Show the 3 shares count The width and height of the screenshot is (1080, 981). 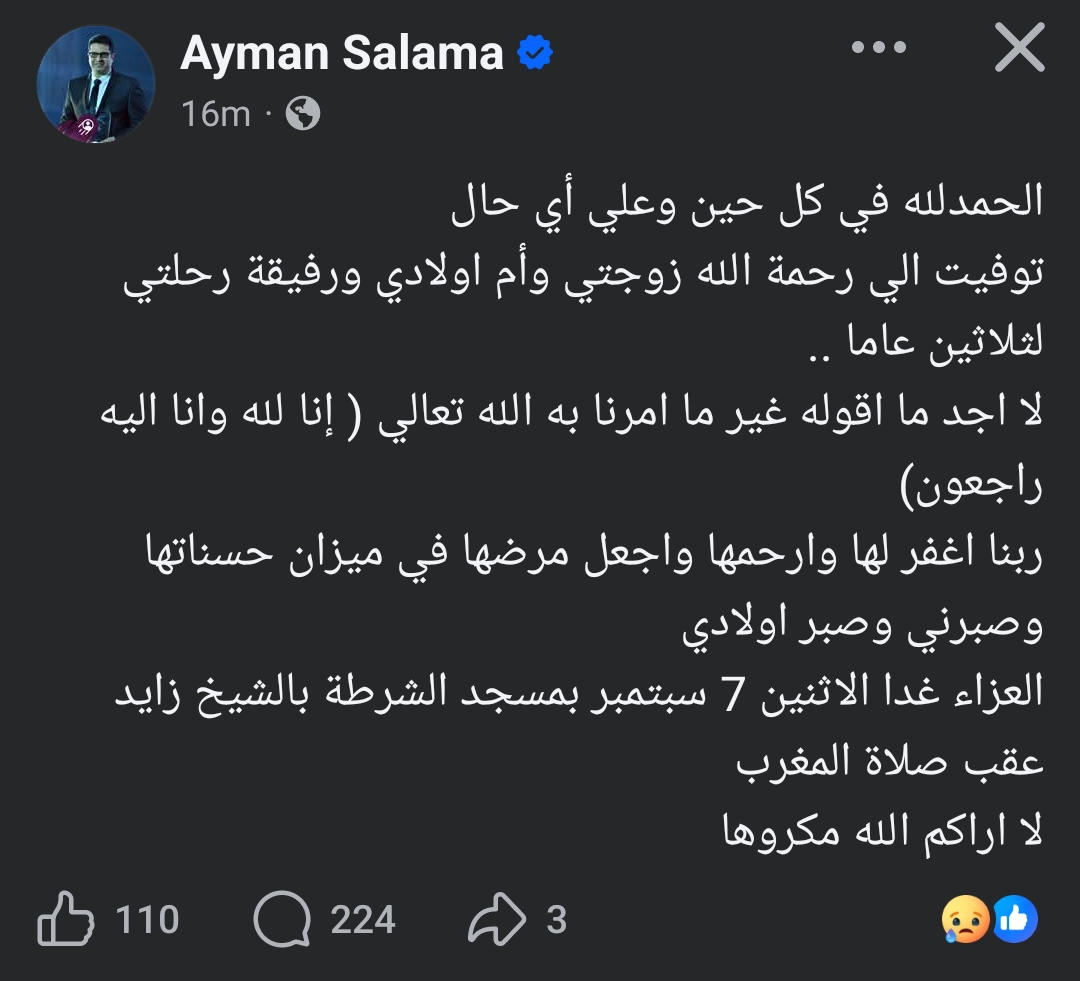coord(557,919)
